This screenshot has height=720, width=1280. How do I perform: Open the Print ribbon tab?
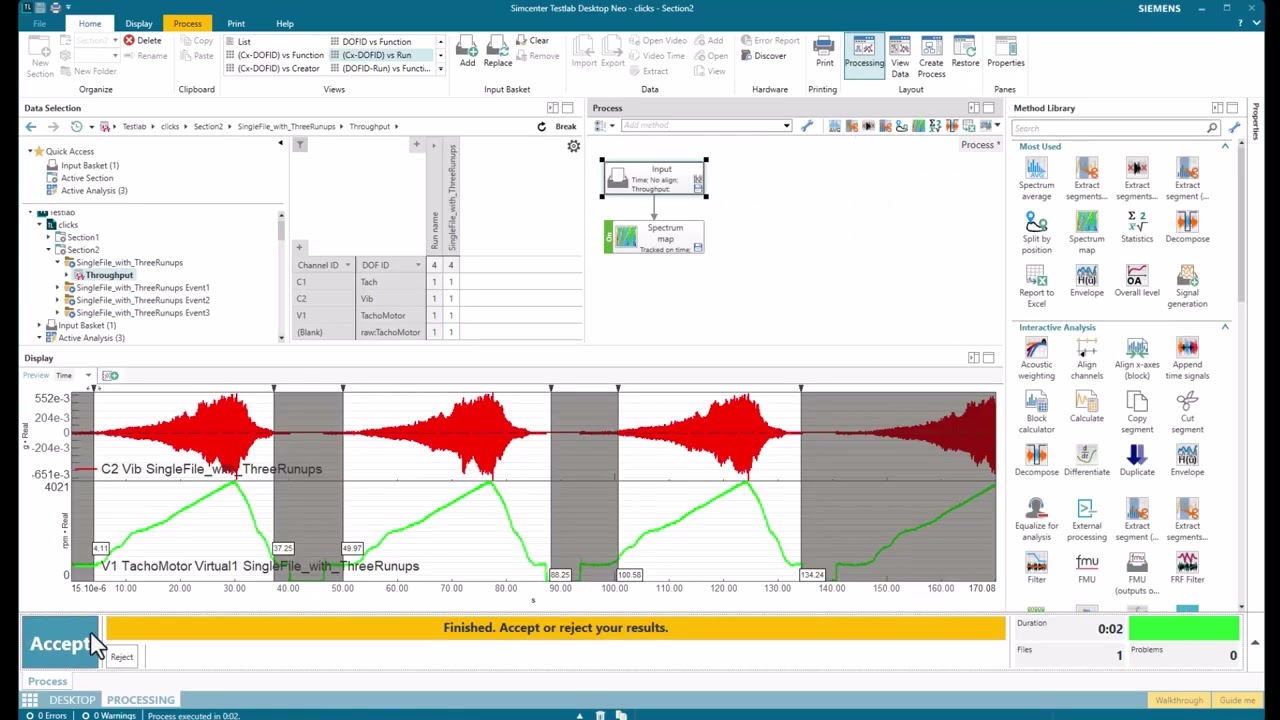point(236,23)
